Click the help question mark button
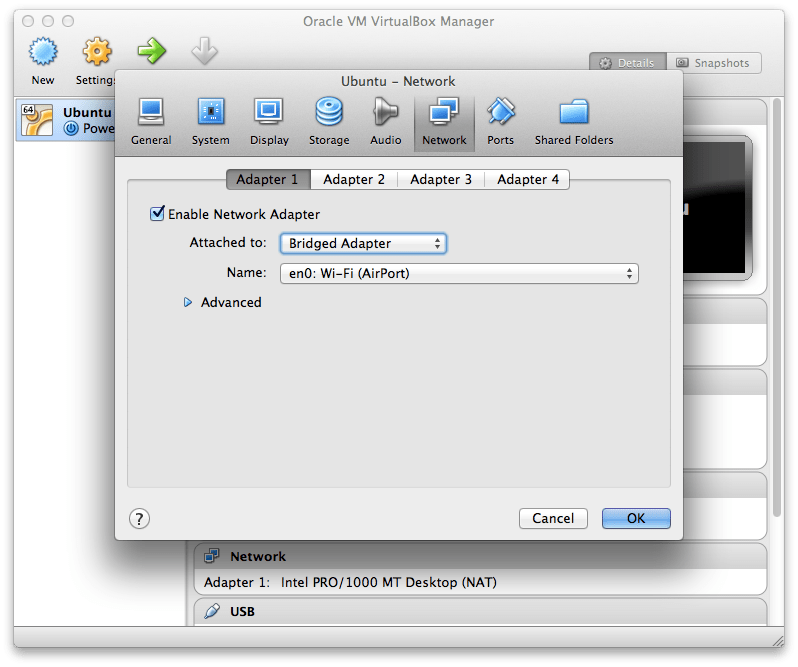Viewport: 798px width, 667px height. pyautogui.click(x=139, y=519)
